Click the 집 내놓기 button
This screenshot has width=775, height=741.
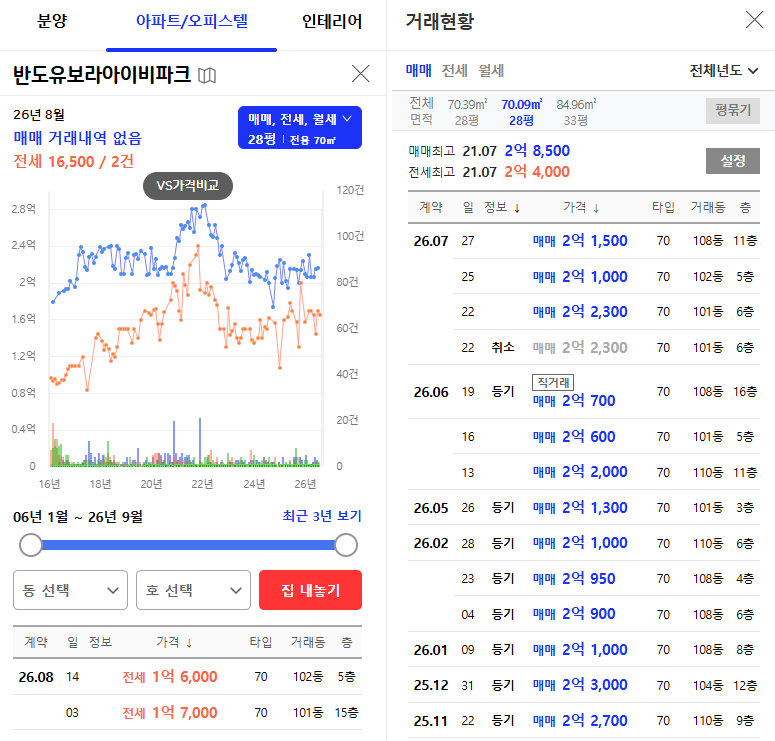point(310,590)
